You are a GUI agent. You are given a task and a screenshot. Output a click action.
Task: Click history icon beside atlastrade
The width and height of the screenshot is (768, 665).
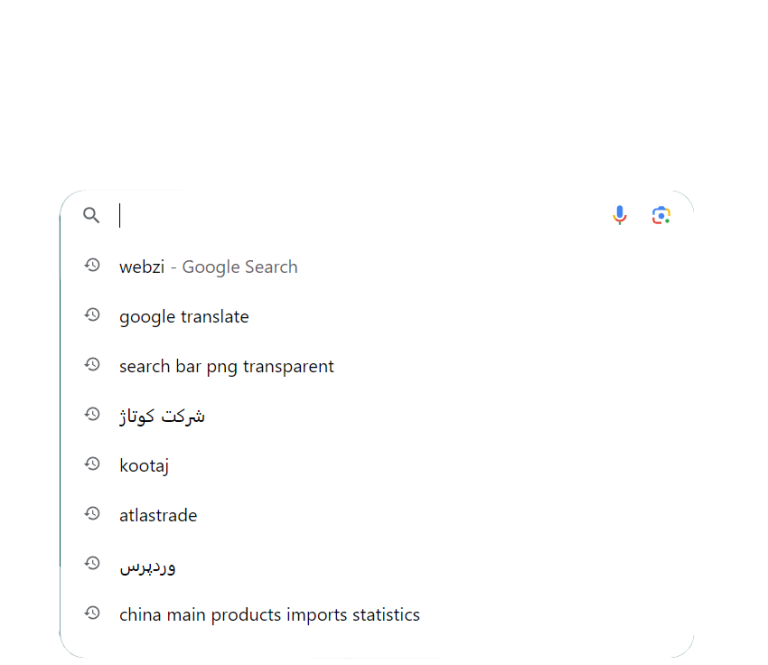tap(92, 514)
